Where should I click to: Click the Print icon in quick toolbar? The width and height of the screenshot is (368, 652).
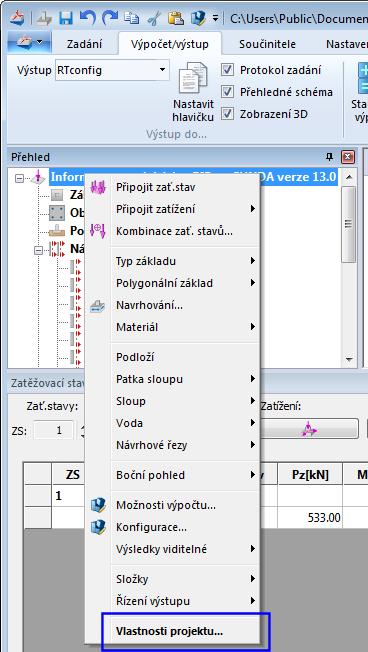43,18
